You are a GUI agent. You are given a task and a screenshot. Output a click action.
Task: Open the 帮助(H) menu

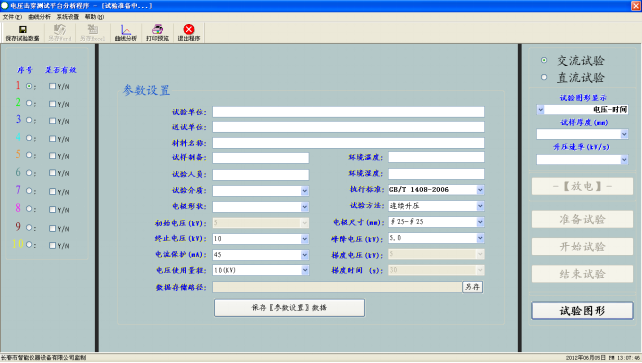(x=95, y=17)
